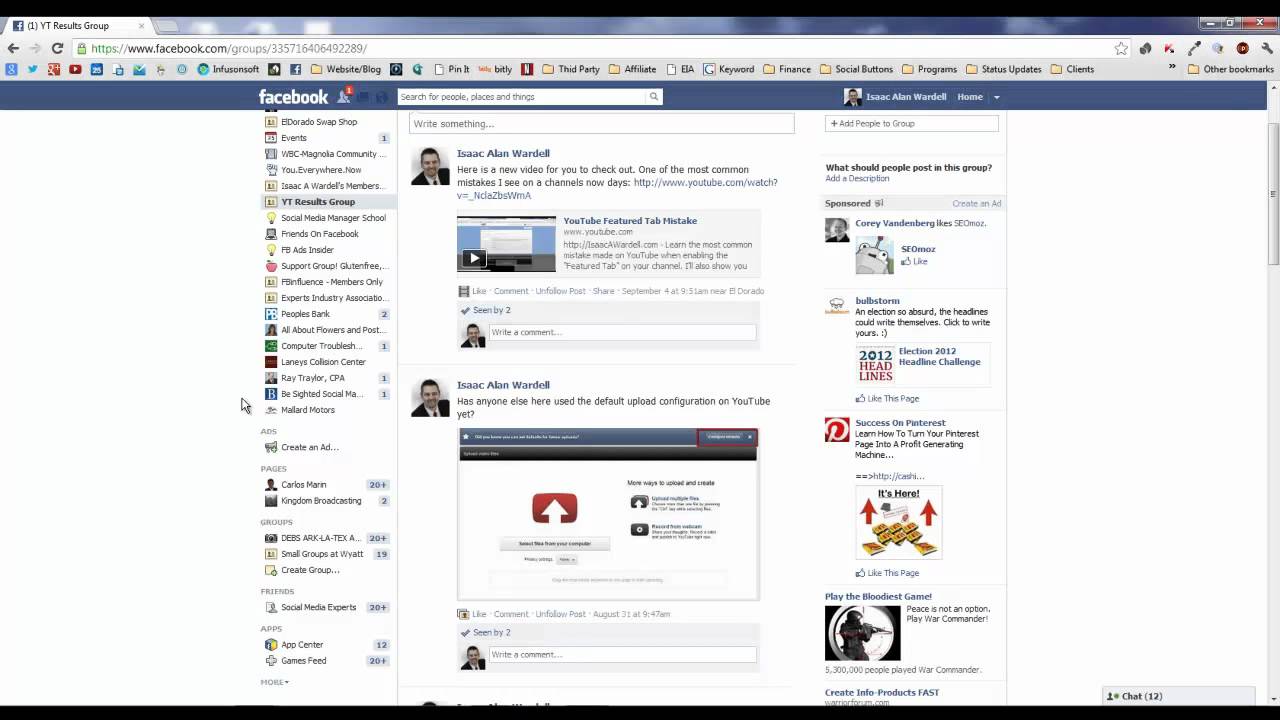
Task: Click the upload configuration screenshot image
Action: pyautogui.click(x=608, y=514)
